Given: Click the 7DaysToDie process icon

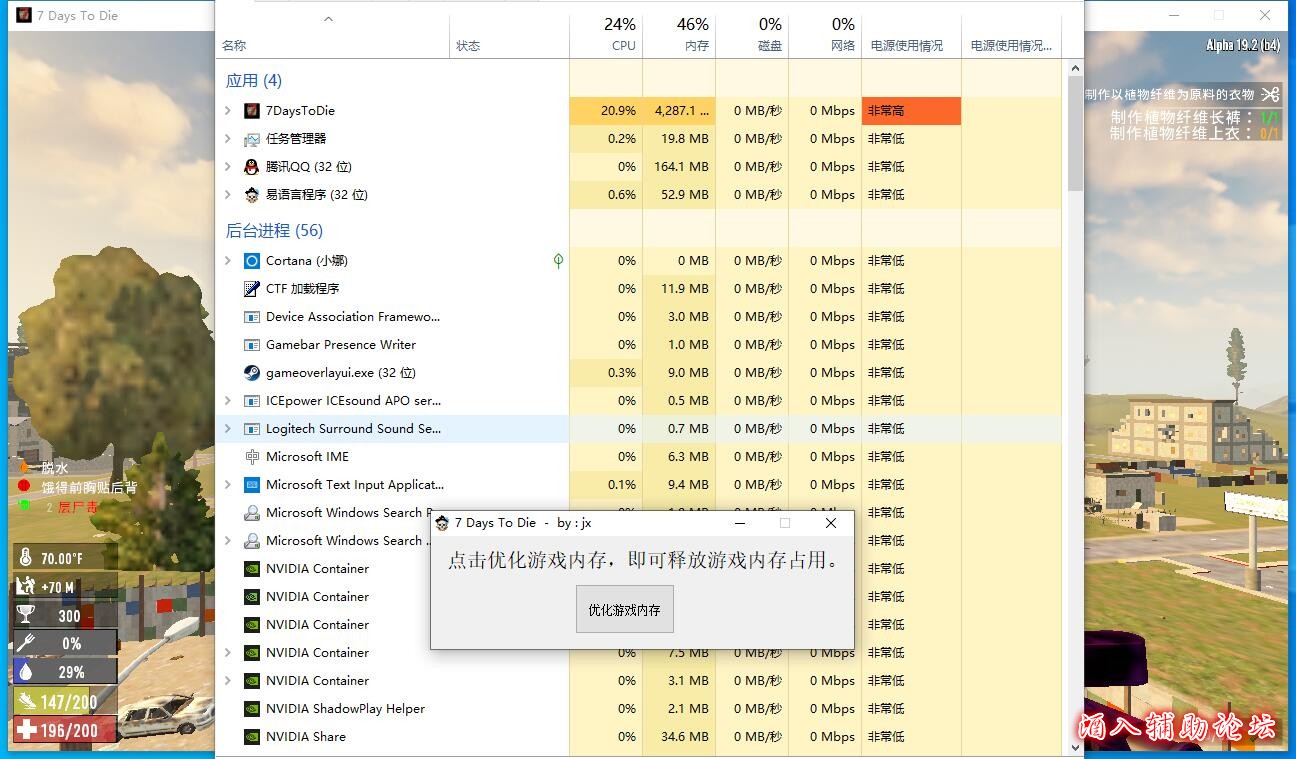Looking at the screenshot, I should point(252,111).
